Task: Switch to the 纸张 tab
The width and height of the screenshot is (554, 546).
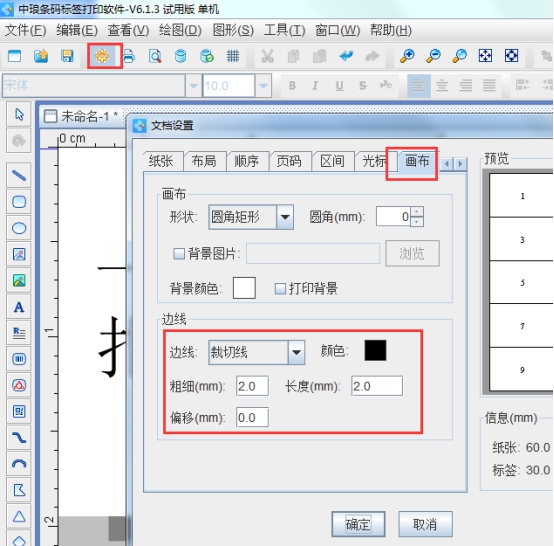Action: (161, 161)
